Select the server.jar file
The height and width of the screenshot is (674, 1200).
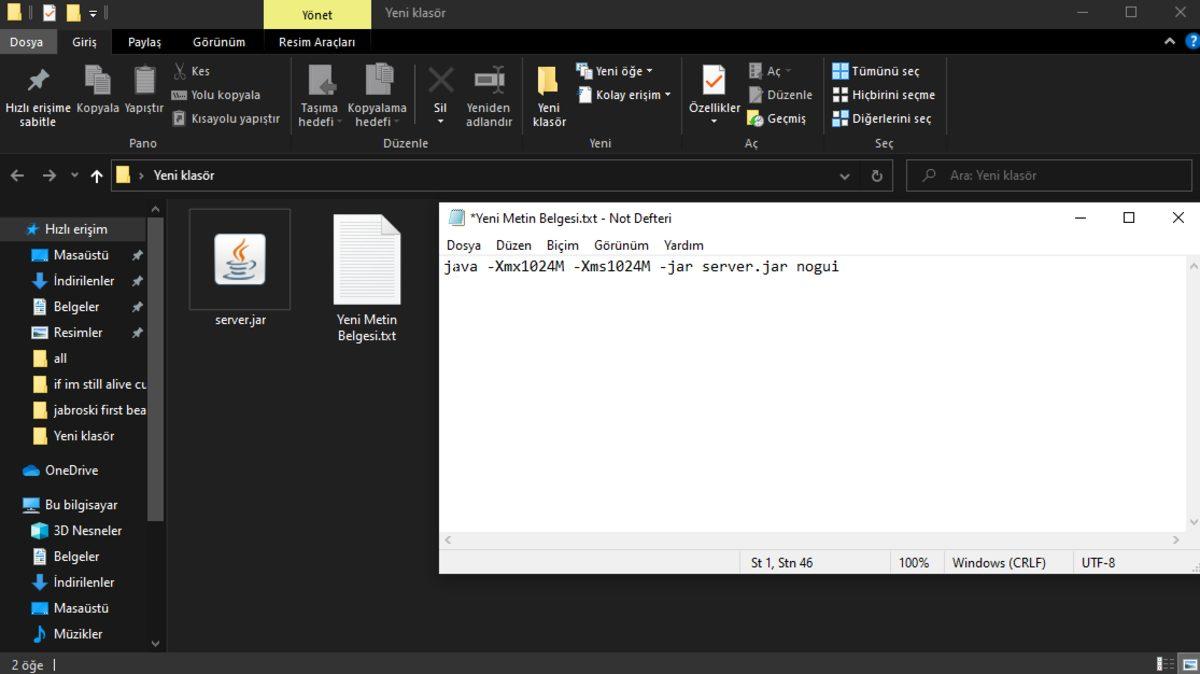(240, 262)
